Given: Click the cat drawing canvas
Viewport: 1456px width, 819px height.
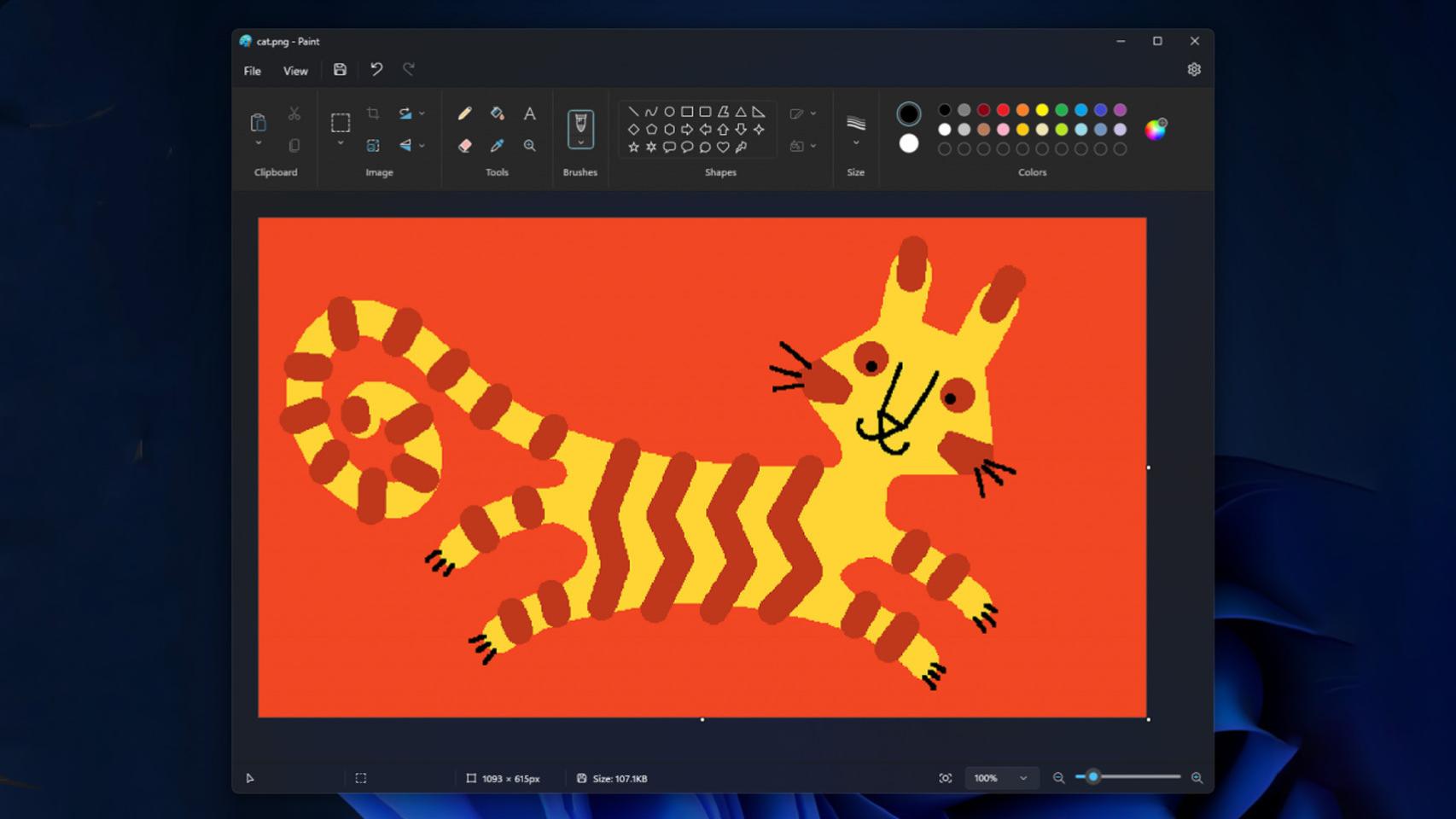Looking at the screenshot, I should click(702, 468).
